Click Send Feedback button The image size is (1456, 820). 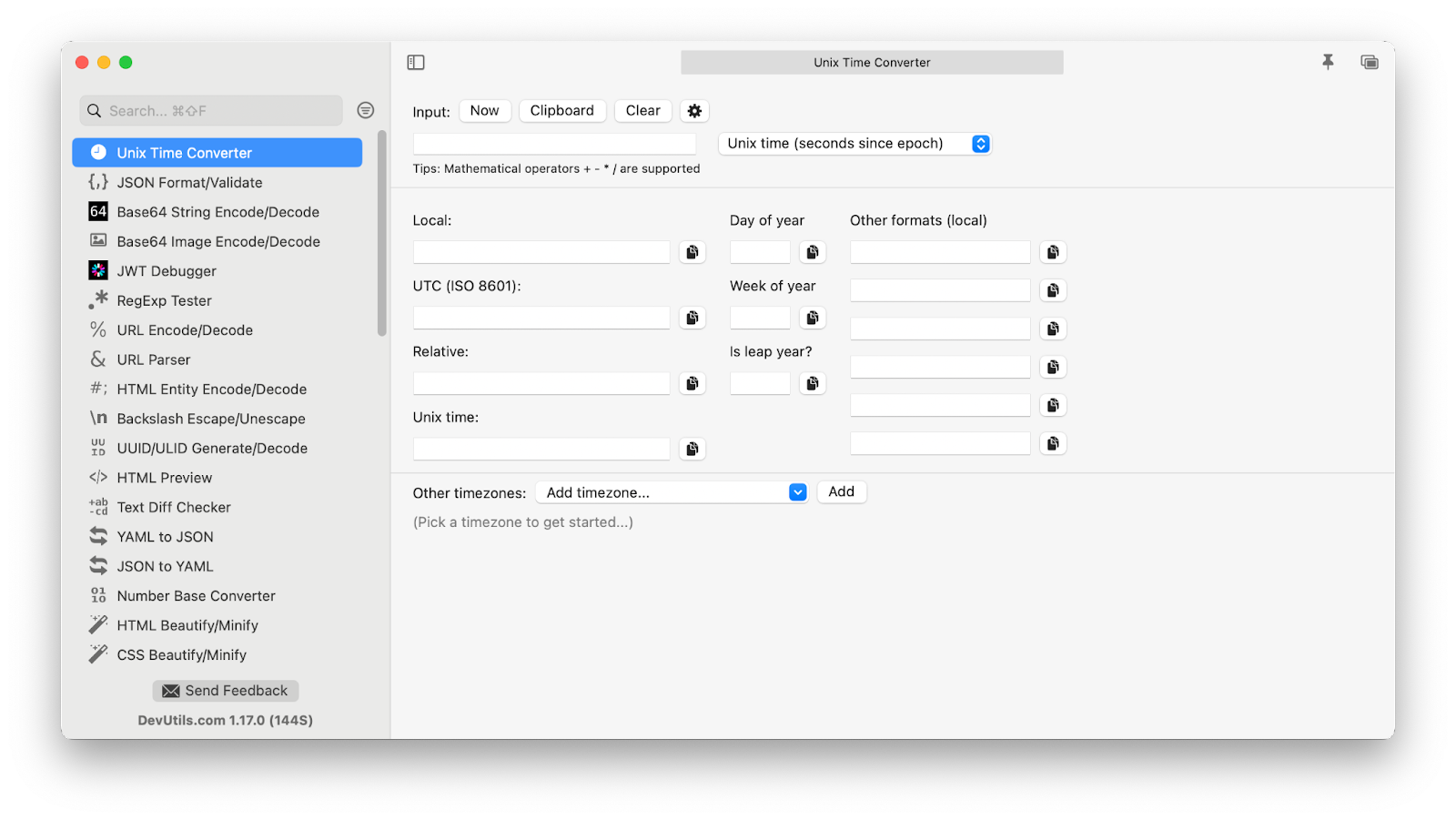(x=226, y=691)
